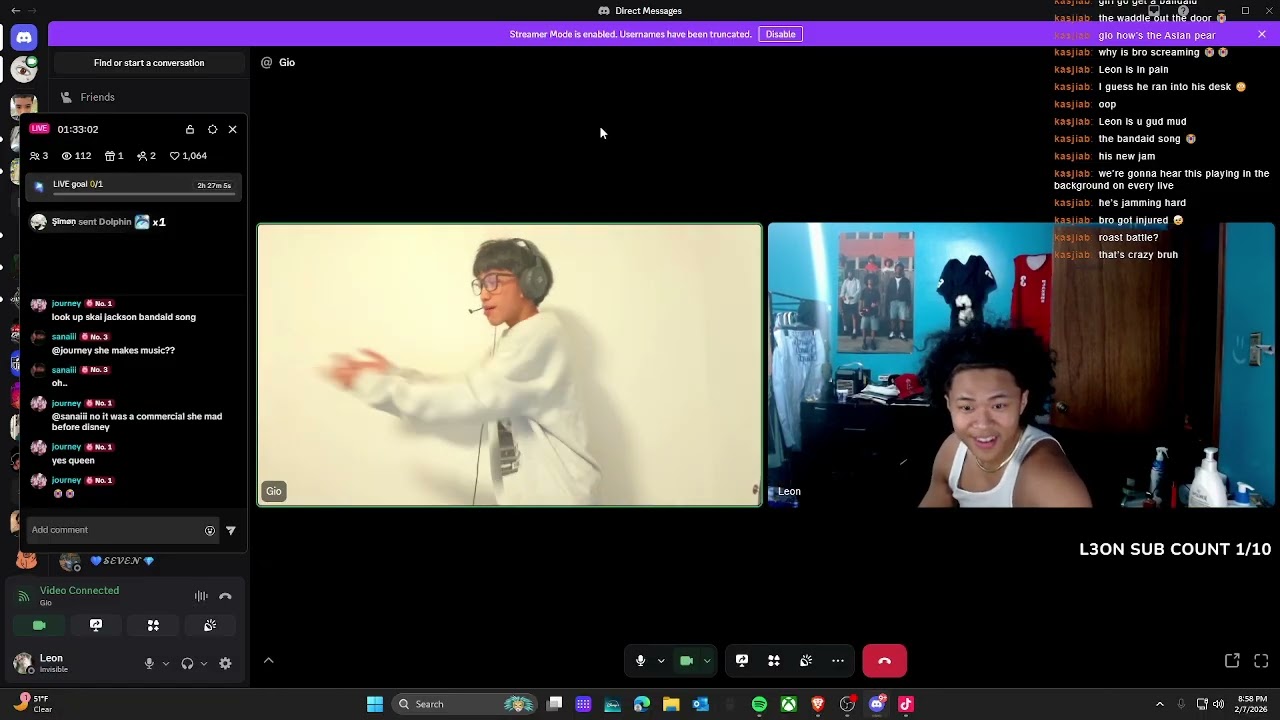Open the SEVEN direct message entry
Viewport: 1280px width, 720px height.
point(120,561)
